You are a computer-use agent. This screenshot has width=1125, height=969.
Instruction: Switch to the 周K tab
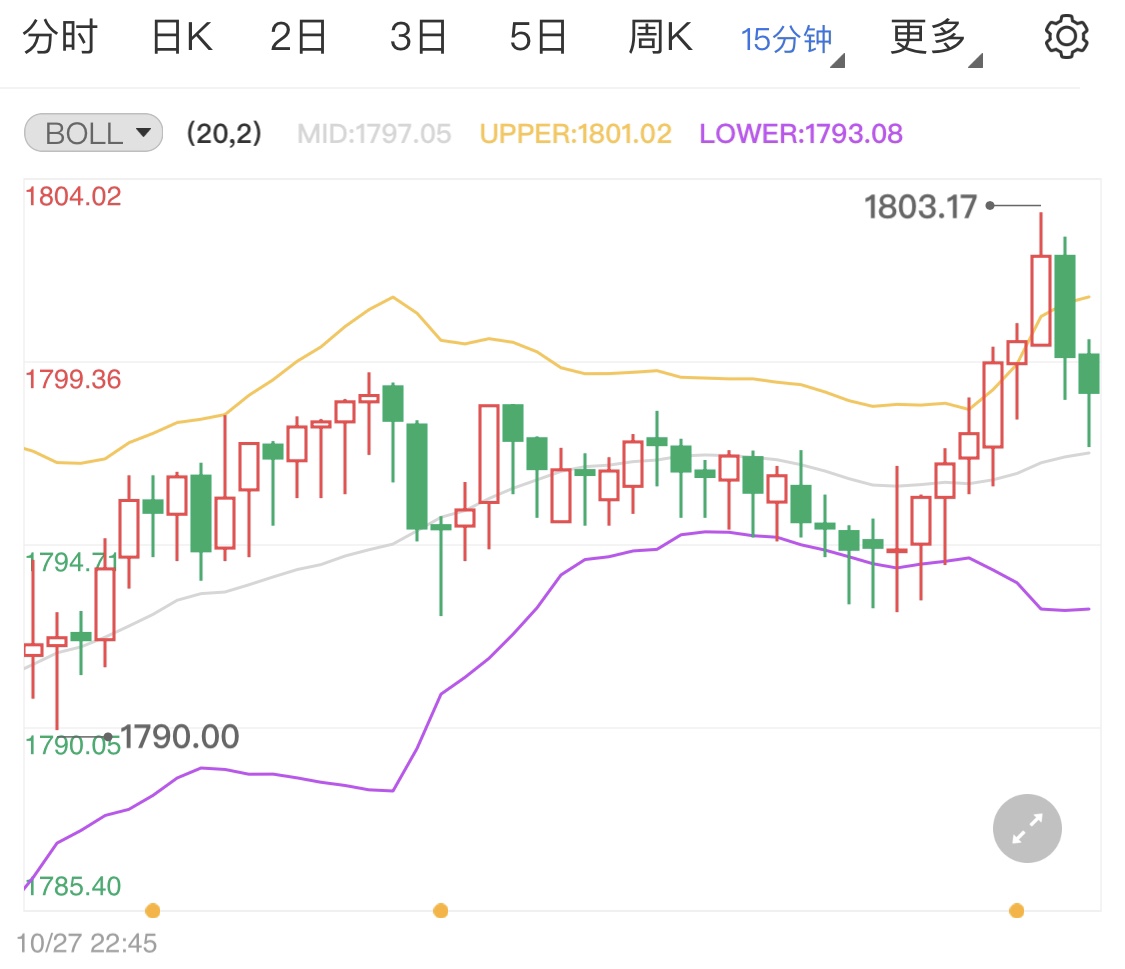point(660,37)
